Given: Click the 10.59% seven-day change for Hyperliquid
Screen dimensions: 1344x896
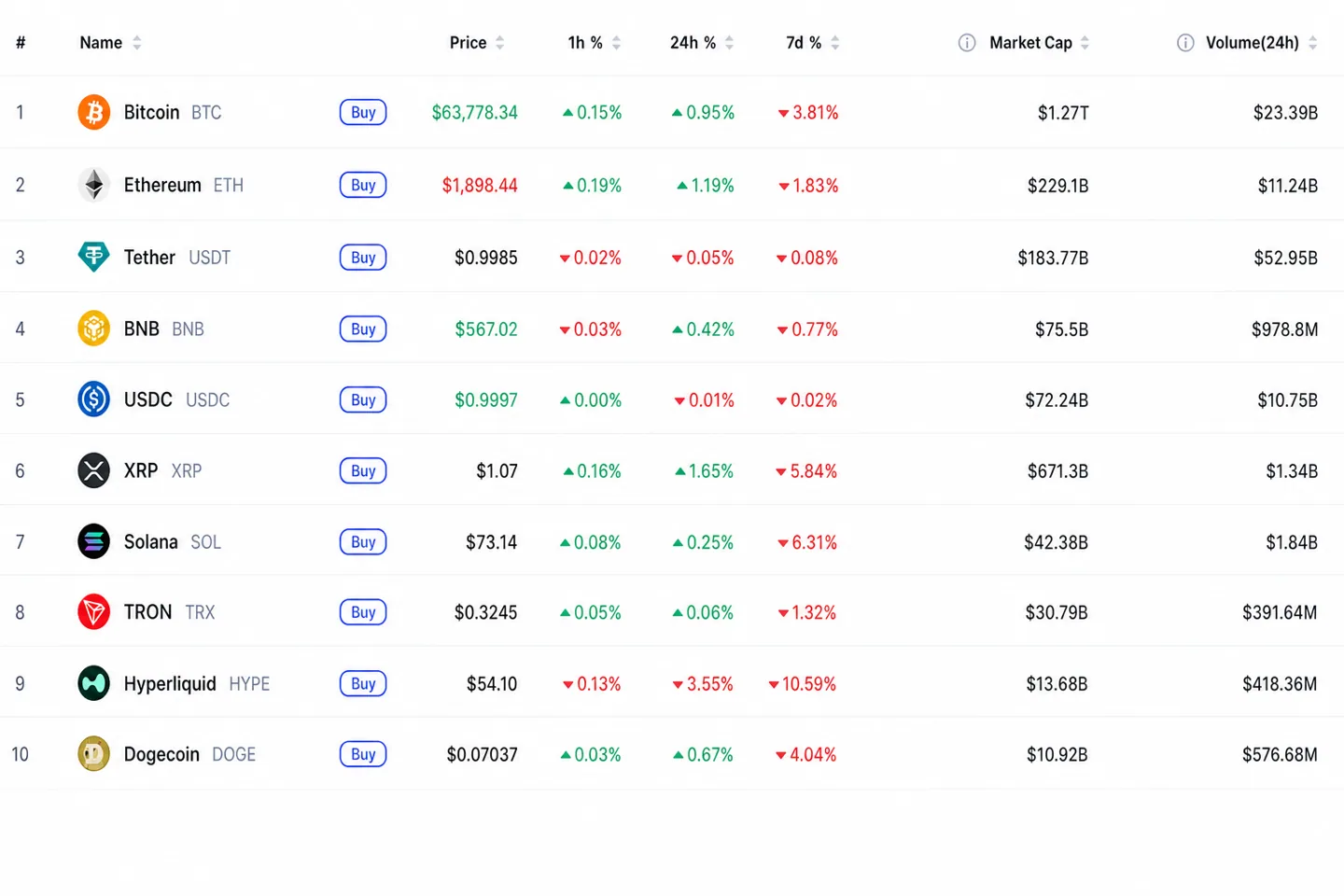Looking at the screenshot, I should point(802,683).
